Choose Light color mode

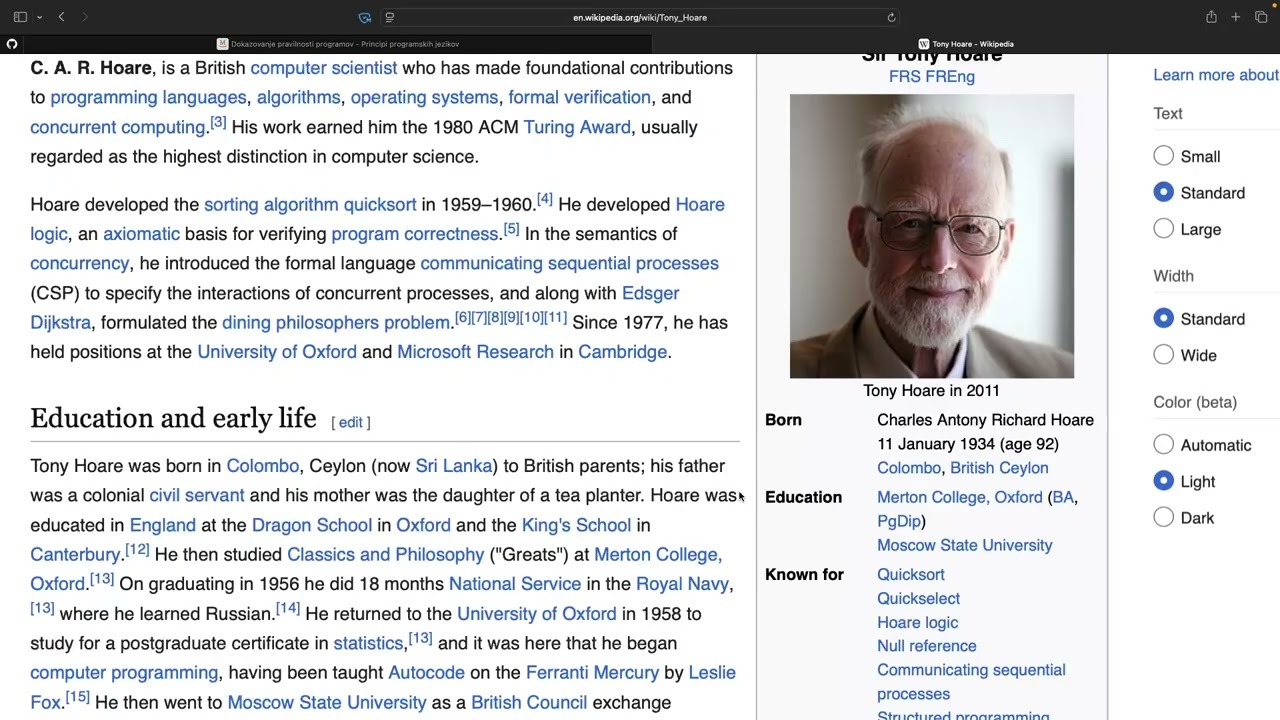tap(1163, 481)
